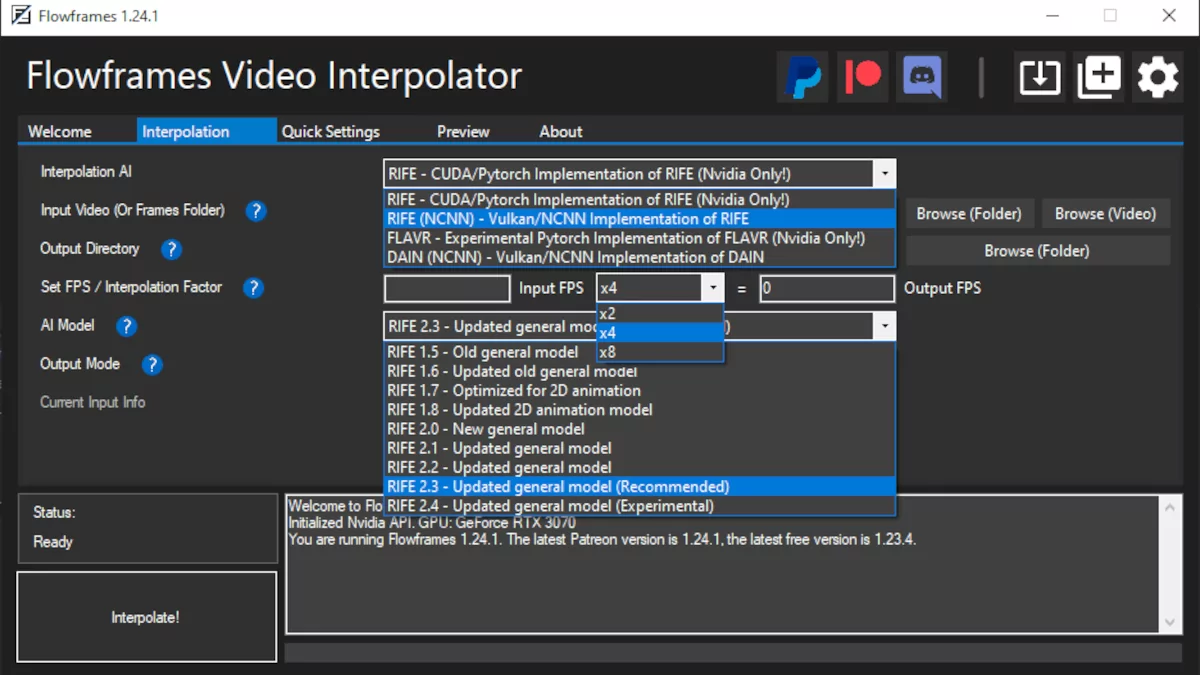The height and width of the screenshot is (675, 1200).
Task: Select x4 in the factor list
Action: click(x=660, y=333)
